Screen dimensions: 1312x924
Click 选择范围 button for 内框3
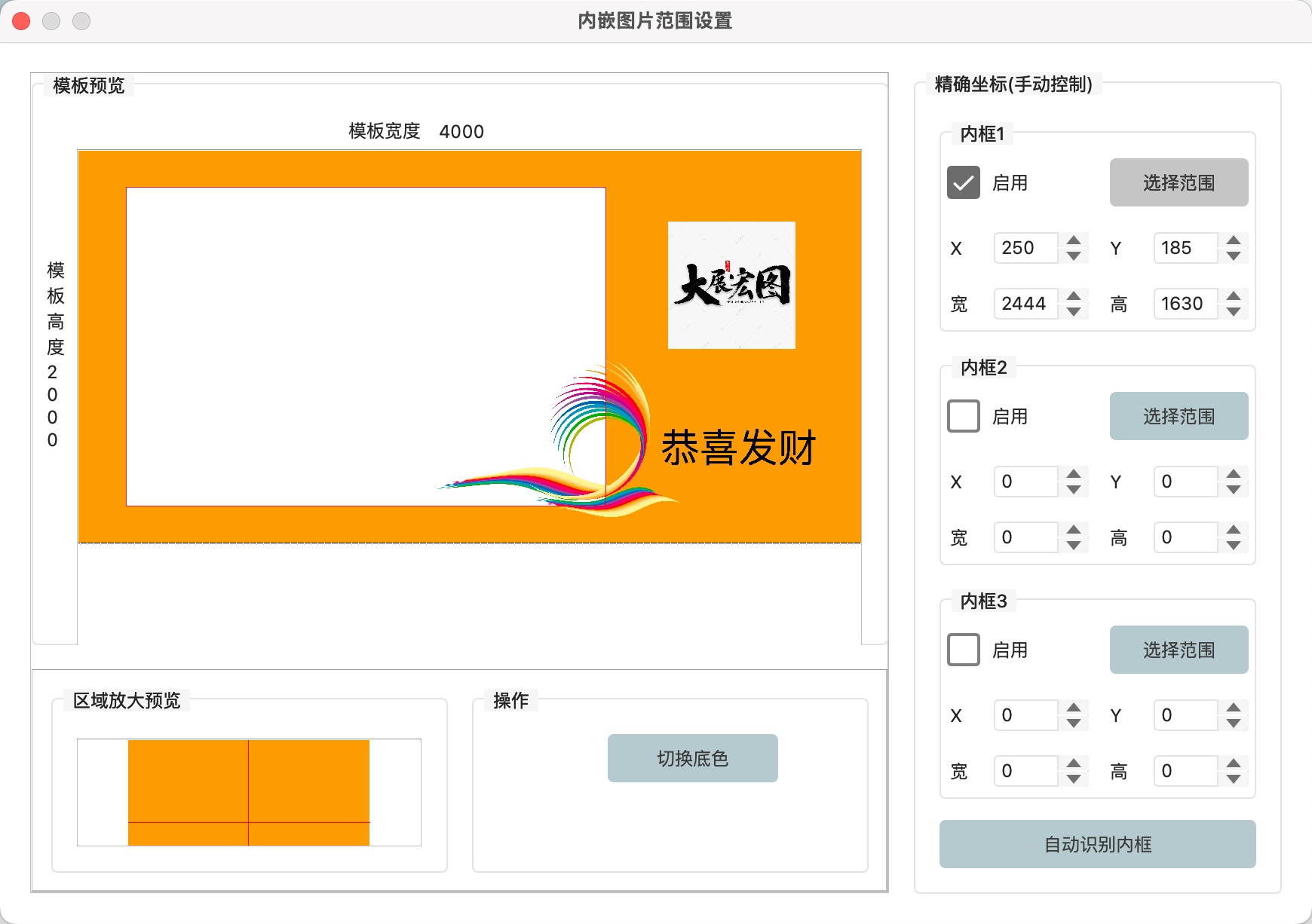pos(1178,650)
